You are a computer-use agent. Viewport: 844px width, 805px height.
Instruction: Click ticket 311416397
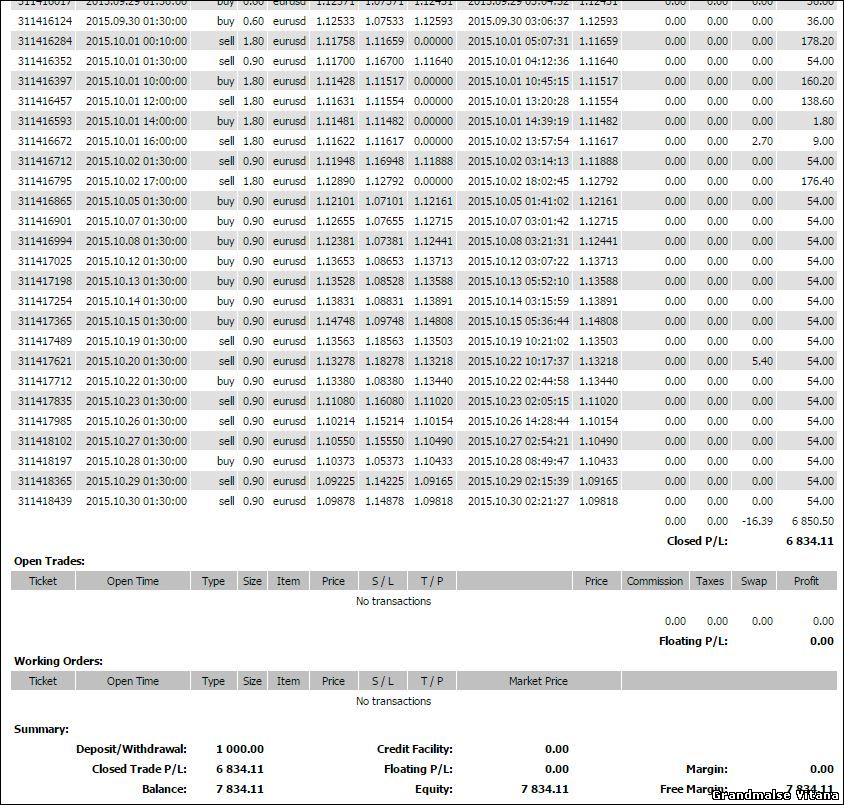[45, 81]
